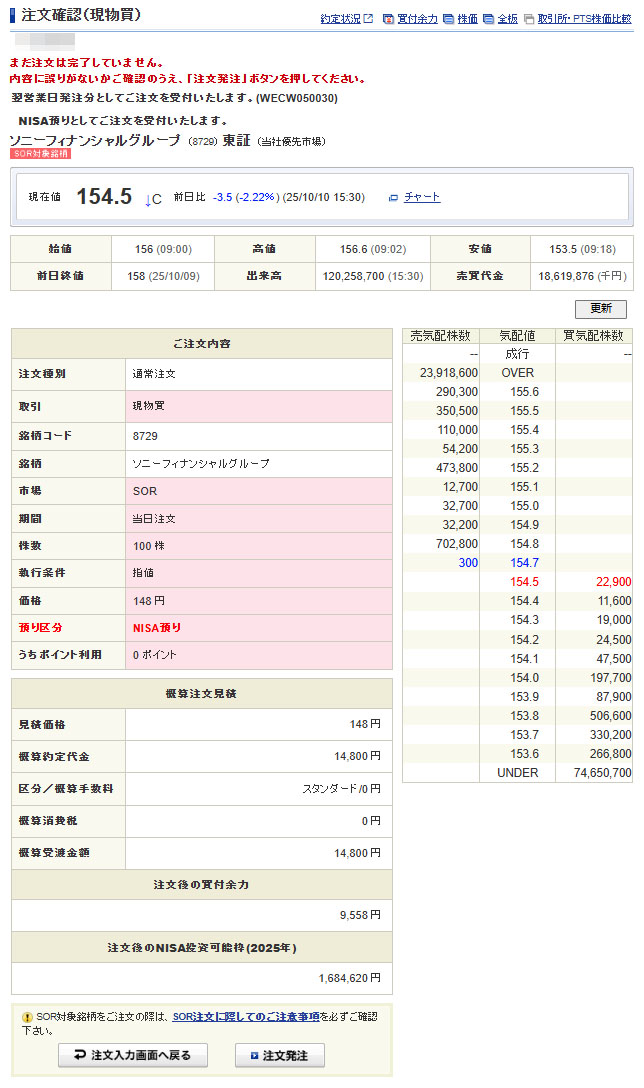Open 取引所・PTS株価比較 link
Viewport: 644px width, 1088px height.
pos(584,19)
